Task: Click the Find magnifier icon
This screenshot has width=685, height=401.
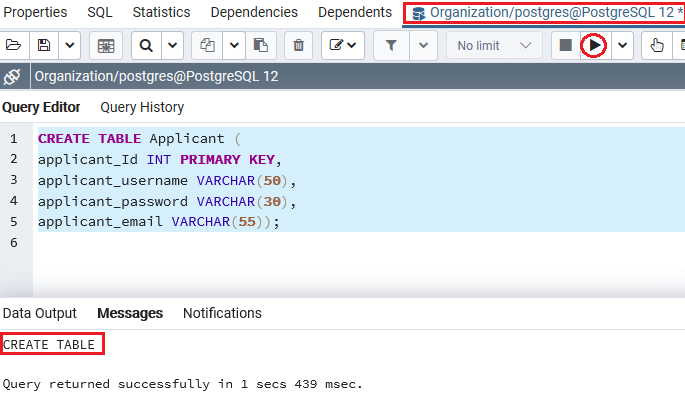Action: click(146, 45)
